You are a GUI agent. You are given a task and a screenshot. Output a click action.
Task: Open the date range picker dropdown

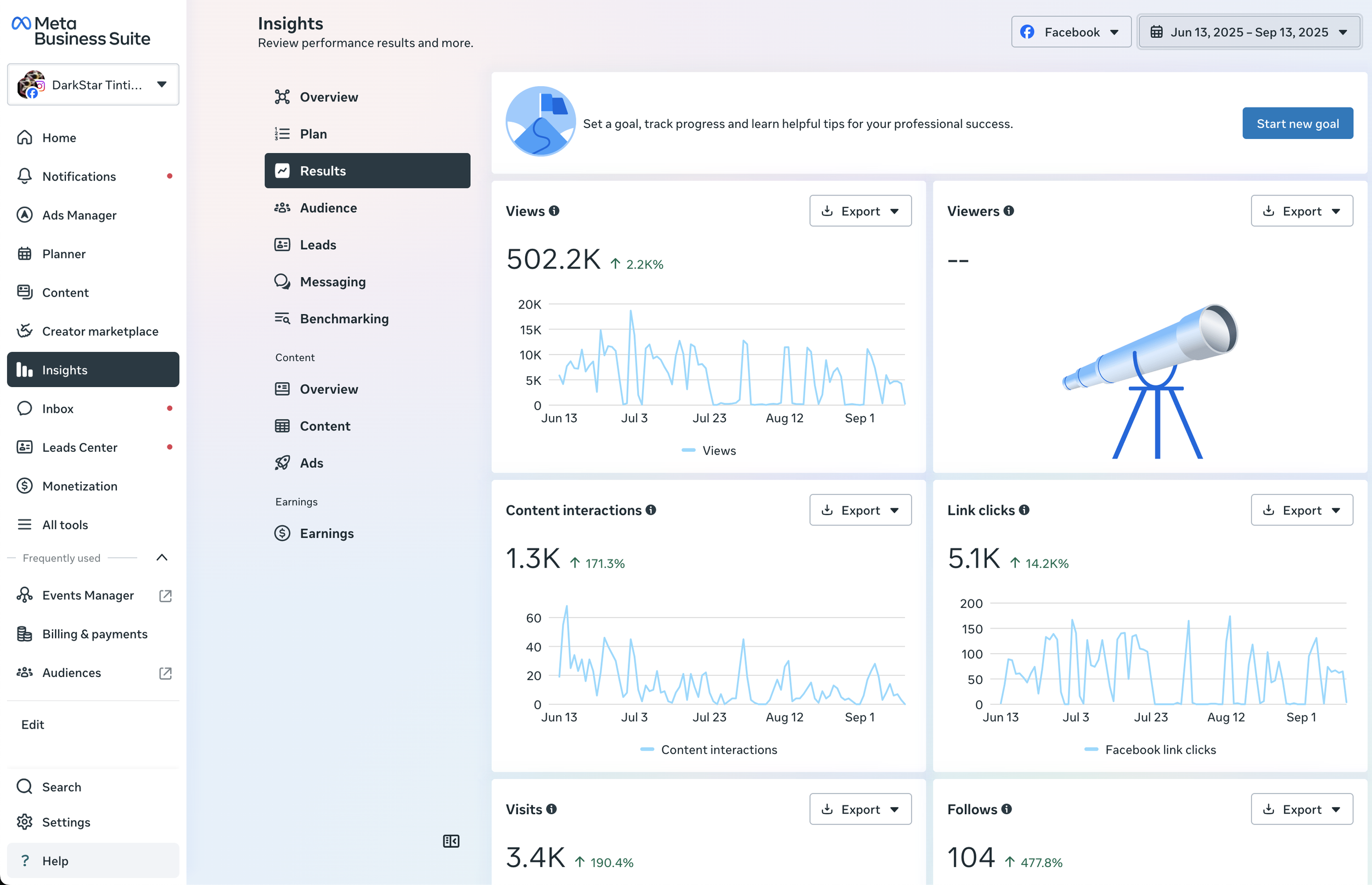[1249, 32]
